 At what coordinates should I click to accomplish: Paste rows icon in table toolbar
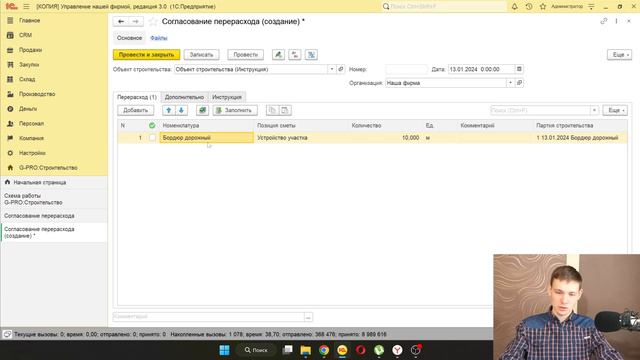(x=284, y=110)
